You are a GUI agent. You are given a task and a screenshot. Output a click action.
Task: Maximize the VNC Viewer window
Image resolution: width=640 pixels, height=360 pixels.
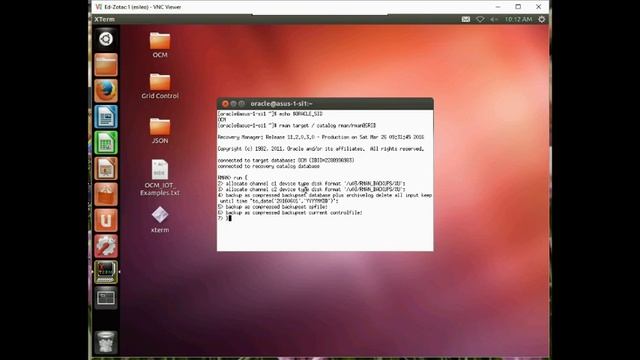[518, 7]
